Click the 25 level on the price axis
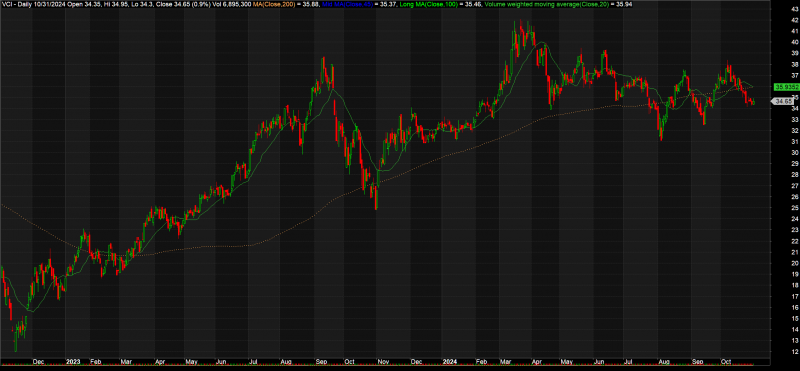The width and height of the screenshot is (800, 371). coord(794,208)
